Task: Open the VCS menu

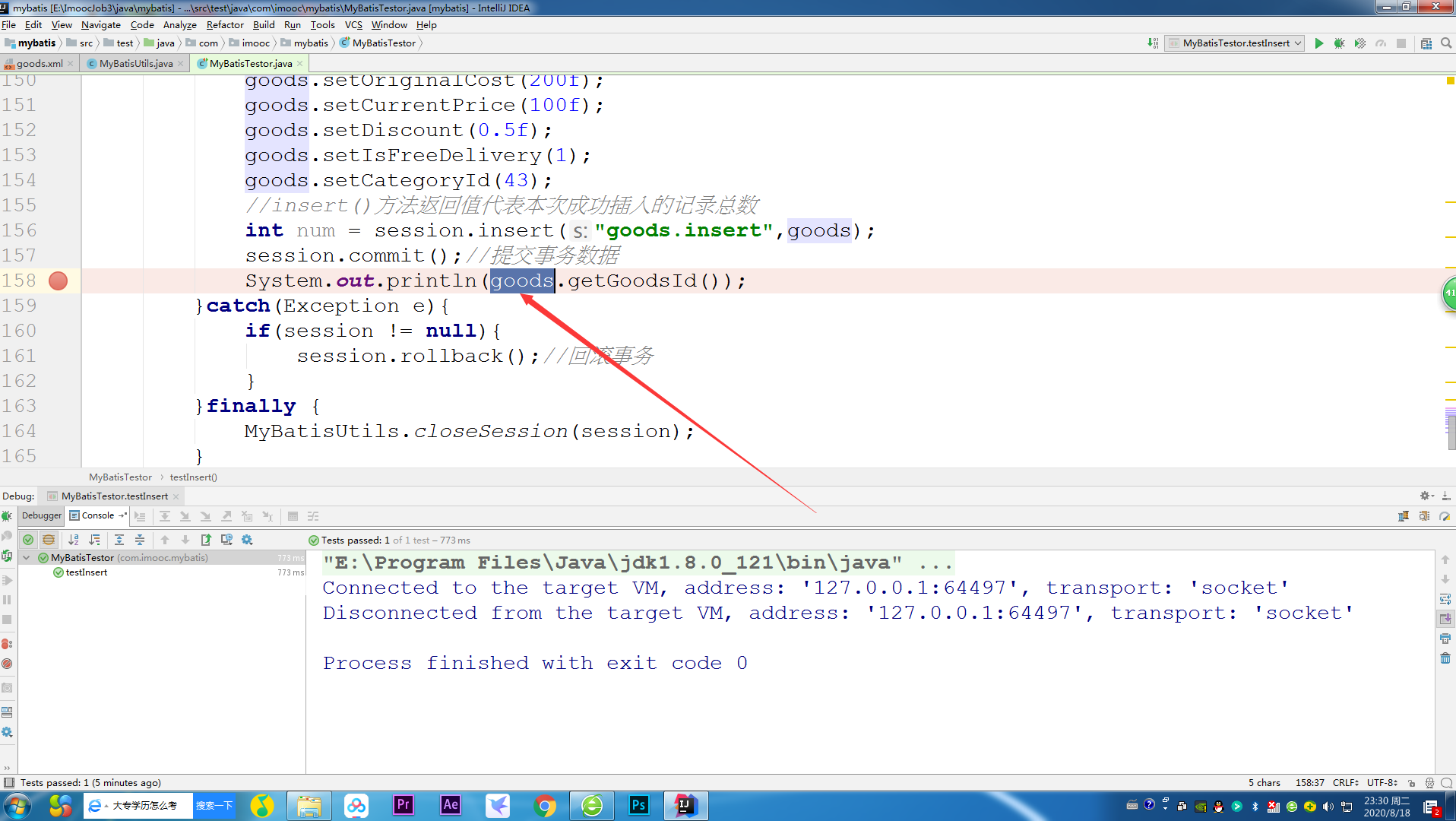Action: click(353, 25)
